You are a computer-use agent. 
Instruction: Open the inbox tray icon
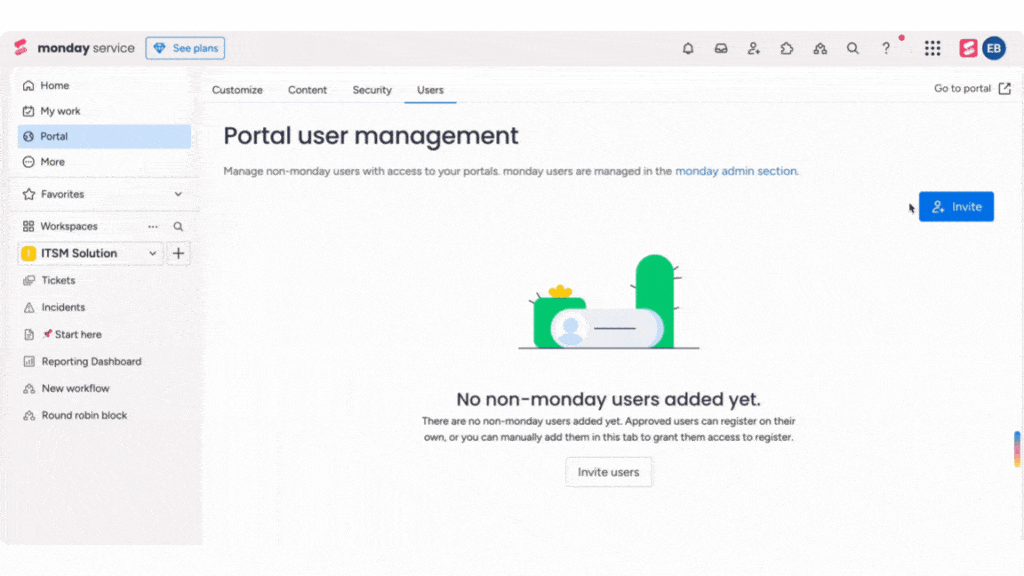[x=721, y=48]
